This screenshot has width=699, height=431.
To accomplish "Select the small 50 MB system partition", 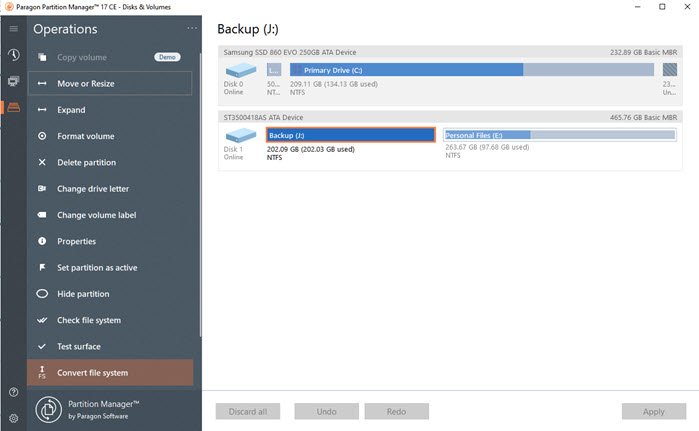I will point(274,70).
